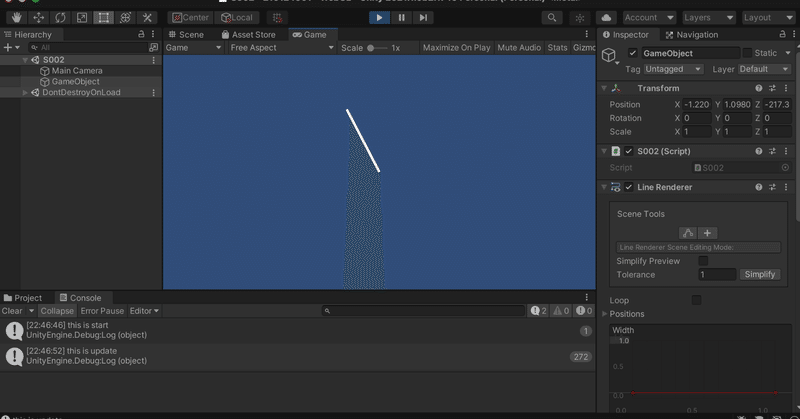
Task: Toggle grid snapping icon
Action: (x=277, y=18)
